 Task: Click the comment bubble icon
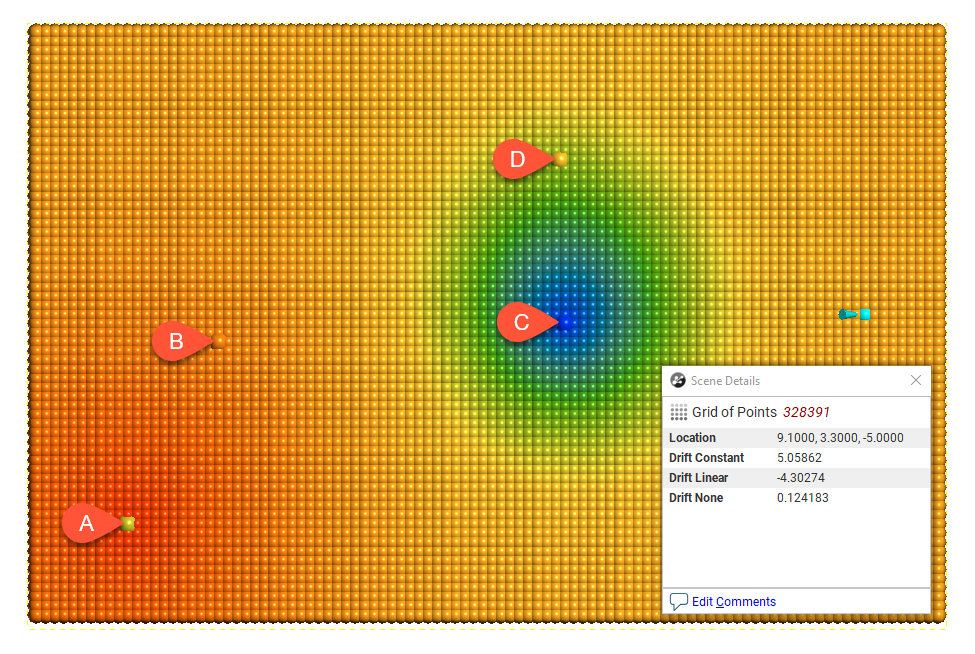(678, 601)
